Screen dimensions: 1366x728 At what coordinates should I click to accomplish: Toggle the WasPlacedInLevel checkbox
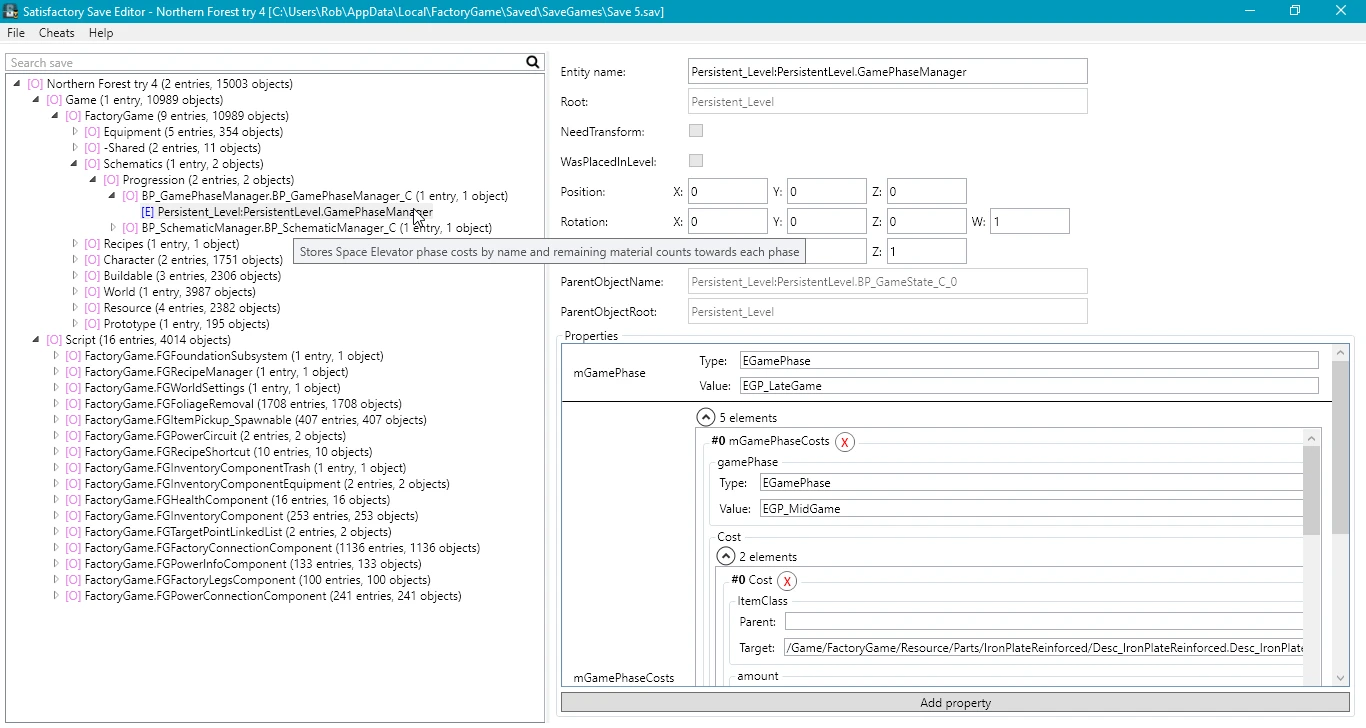click(696, 161)
